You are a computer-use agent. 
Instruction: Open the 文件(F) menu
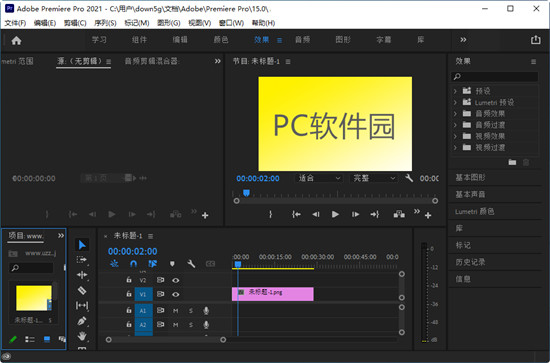pos(15,23)
